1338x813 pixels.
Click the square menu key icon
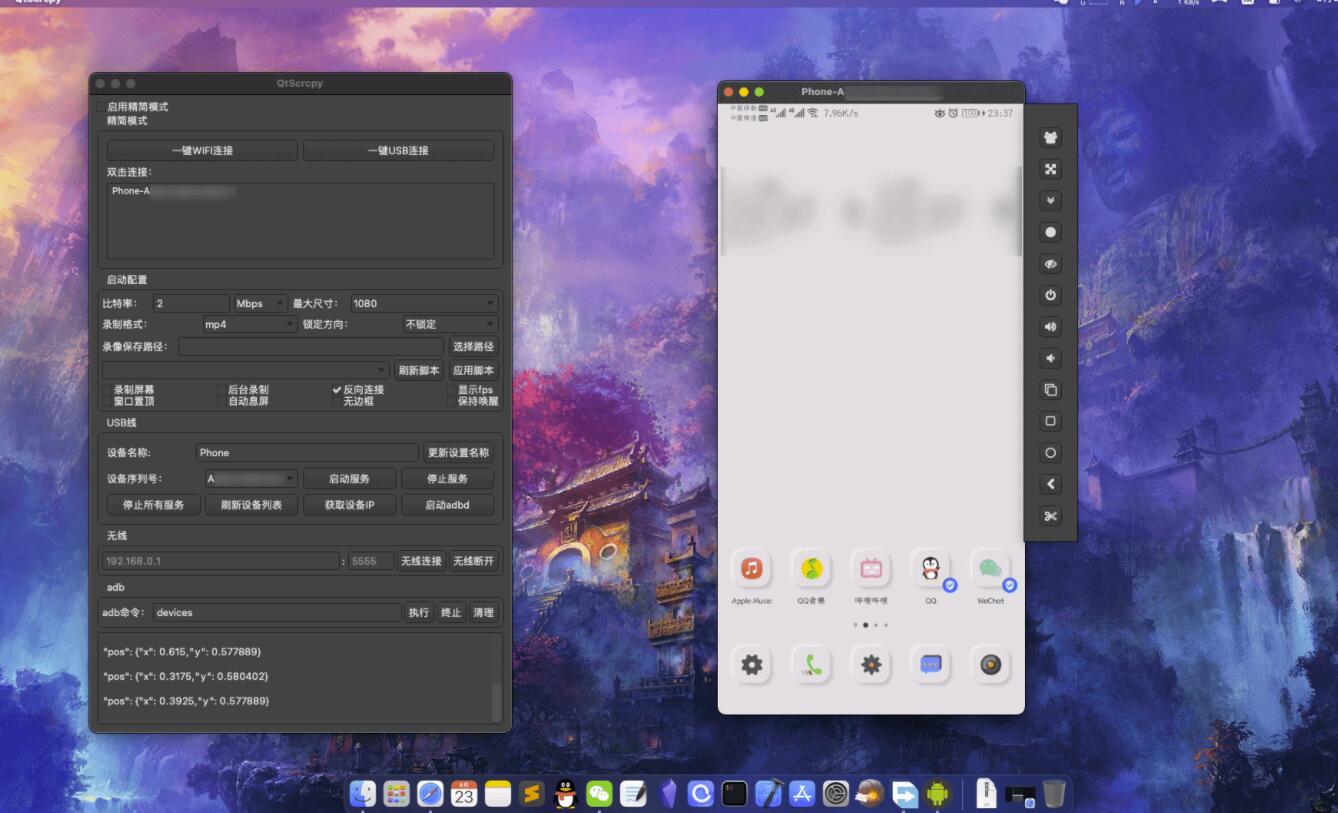(1050, 421)
